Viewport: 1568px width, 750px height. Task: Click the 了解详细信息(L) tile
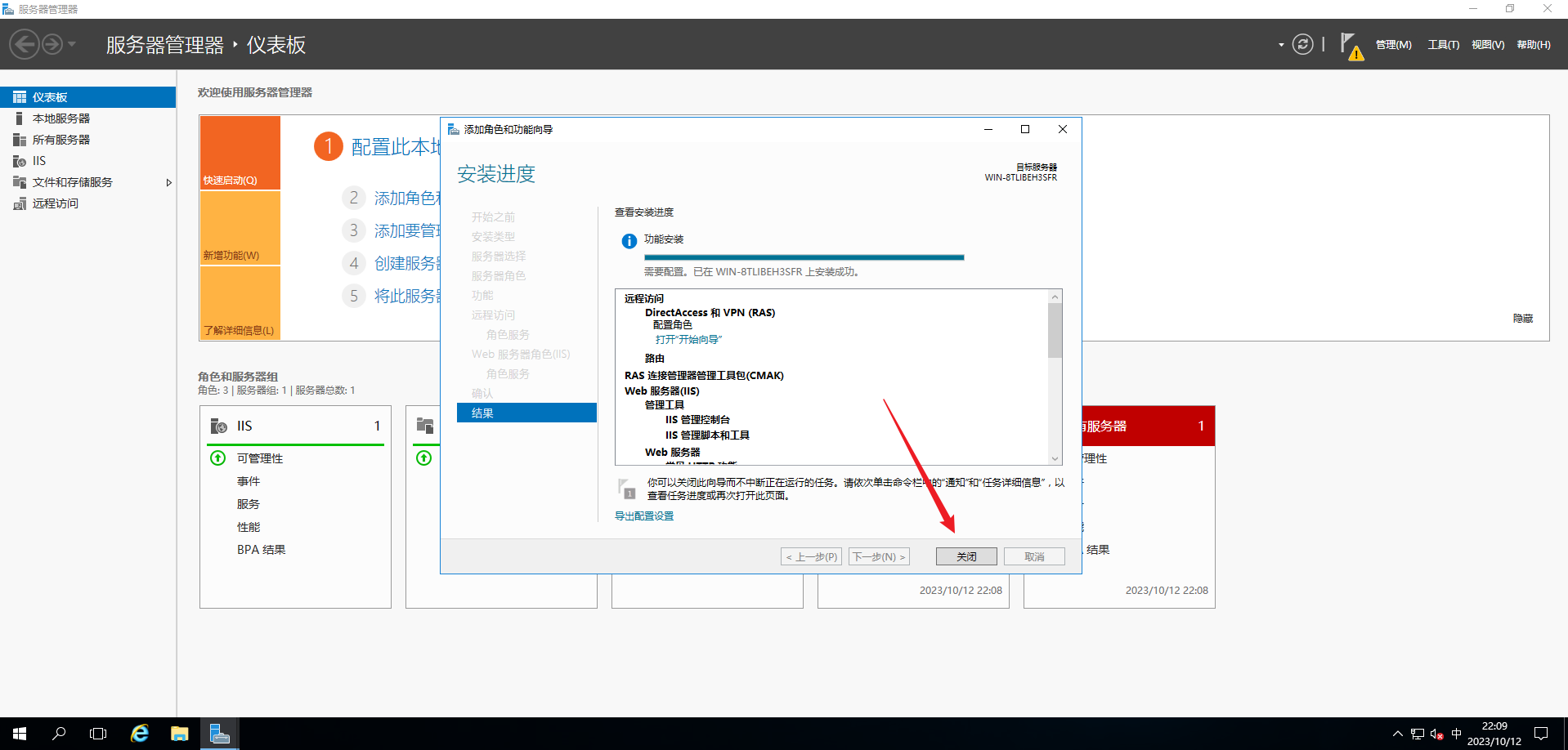(x=240, y=303)
